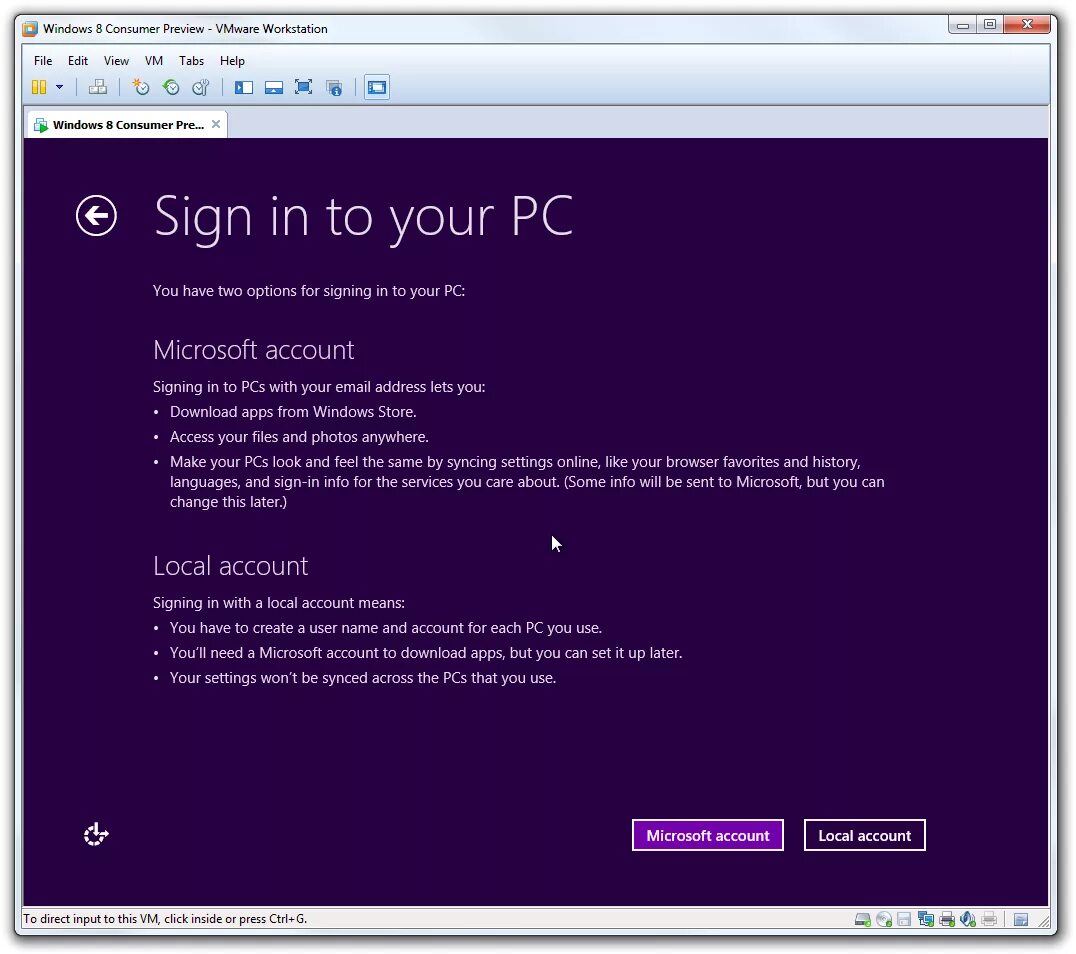Click the message log icon in status bar

point(1021,920)
